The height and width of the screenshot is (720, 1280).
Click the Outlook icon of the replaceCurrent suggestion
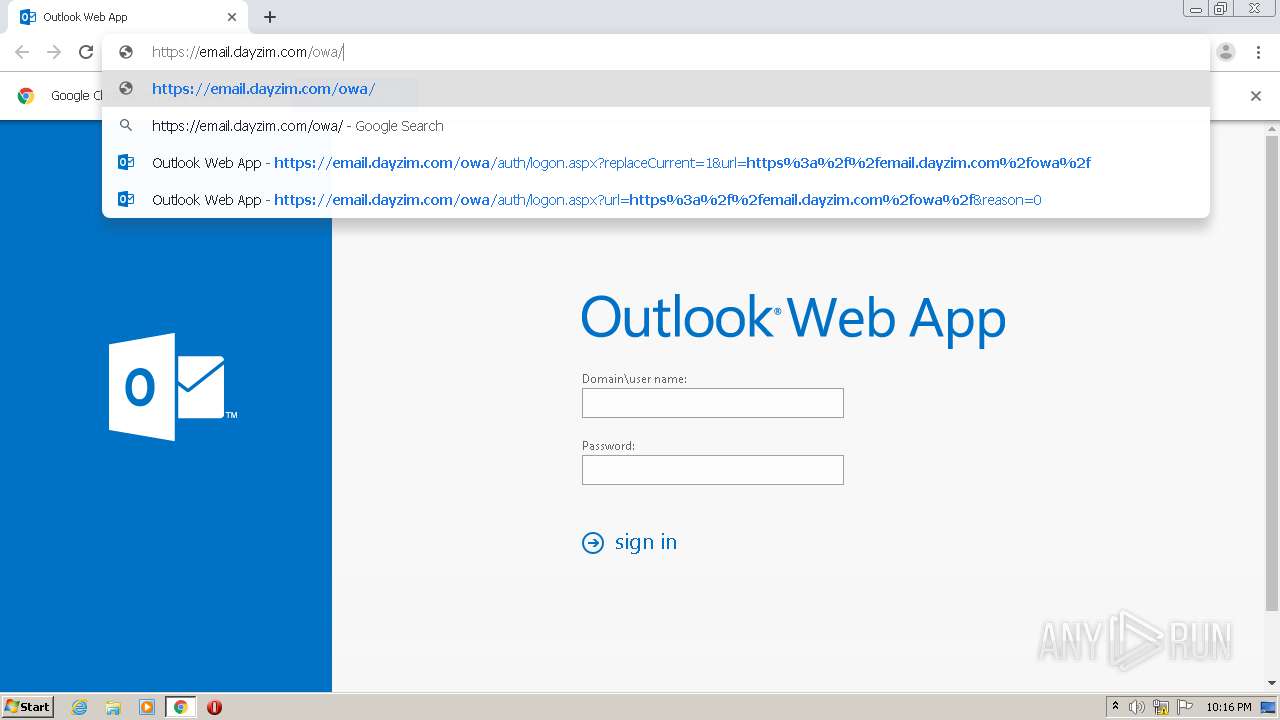point(126,163)
